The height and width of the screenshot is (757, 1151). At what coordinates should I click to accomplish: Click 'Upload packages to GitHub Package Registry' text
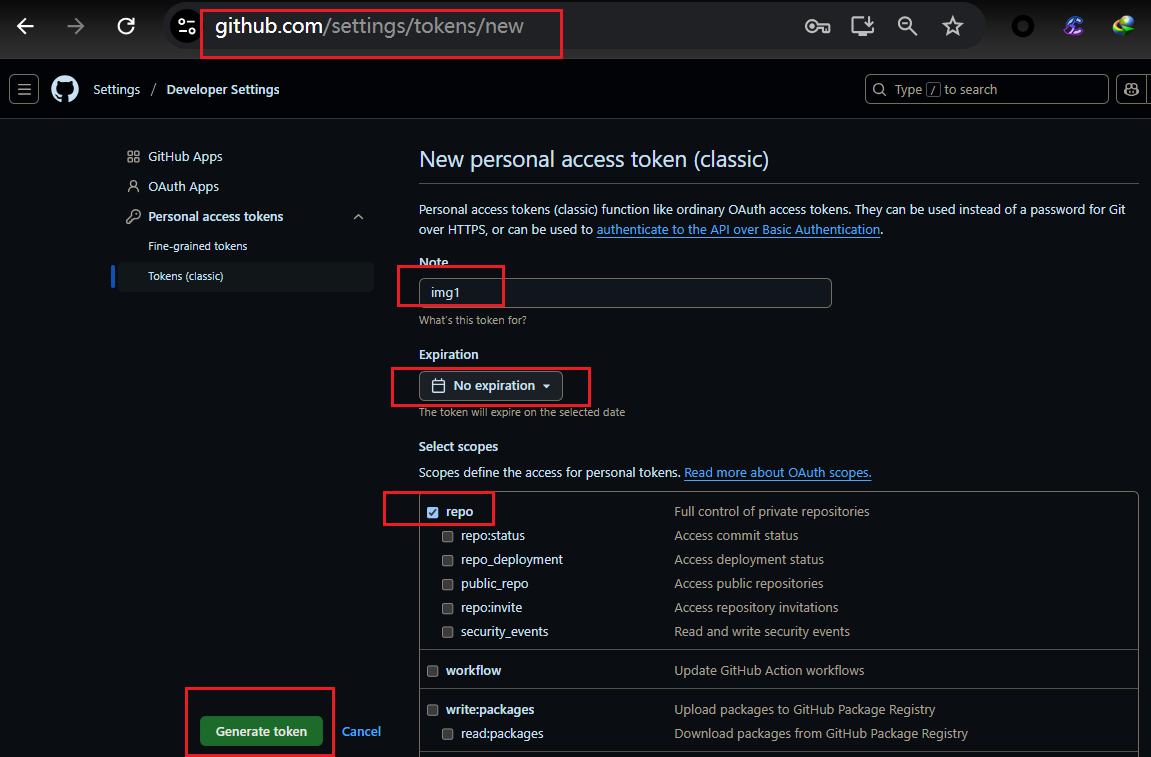click(x=805, y=709)
